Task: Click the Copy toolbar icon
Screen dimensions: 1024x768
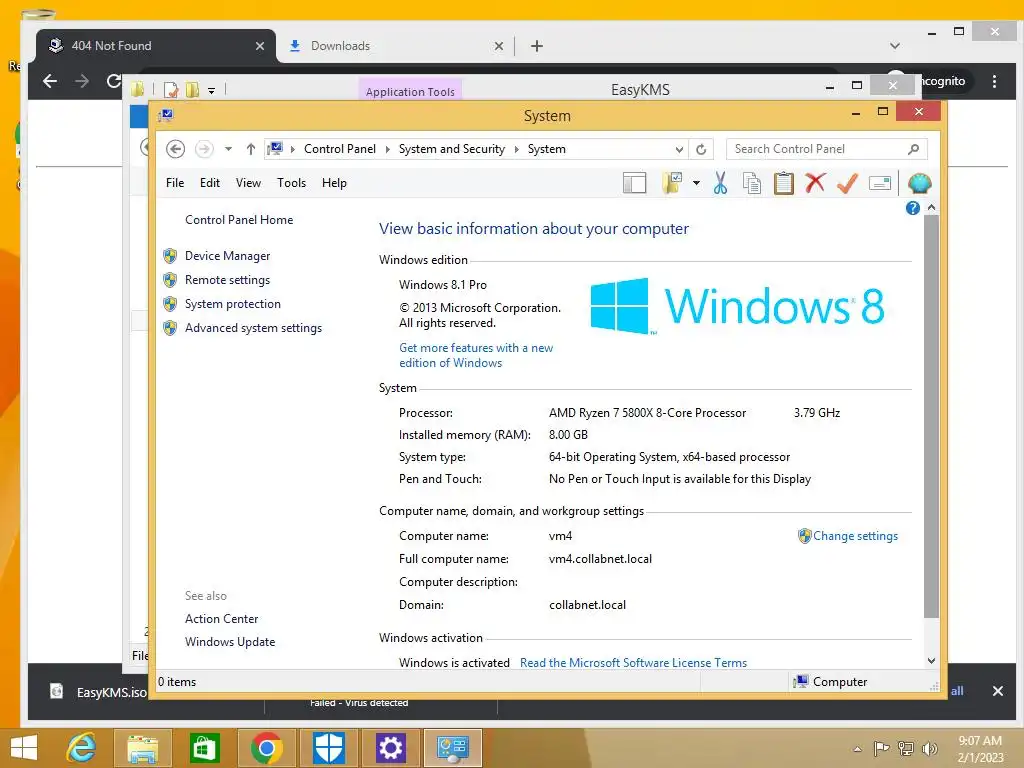Action: coord(752,184)
